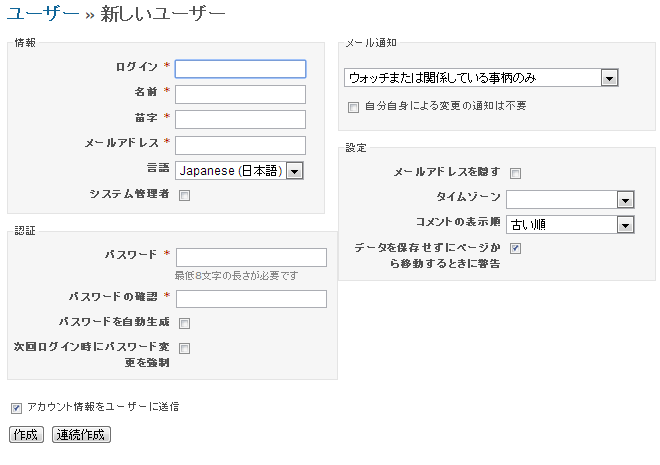The height and width of the screenshot is (465, 660).
Task: Click the 作成 button
Action: coord(26,435)
